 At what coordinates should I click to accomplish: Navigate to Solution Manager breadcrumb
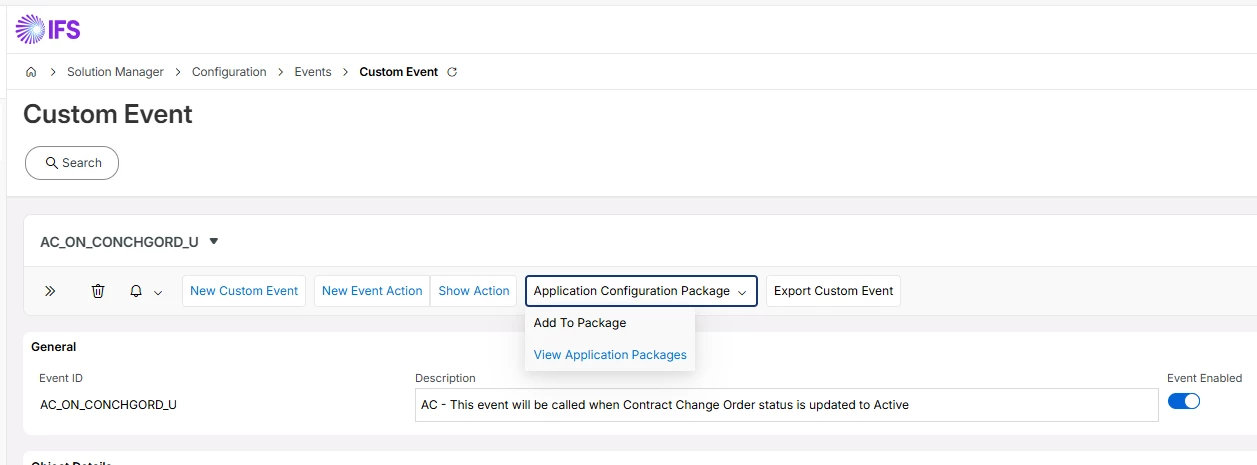(115, 72)
